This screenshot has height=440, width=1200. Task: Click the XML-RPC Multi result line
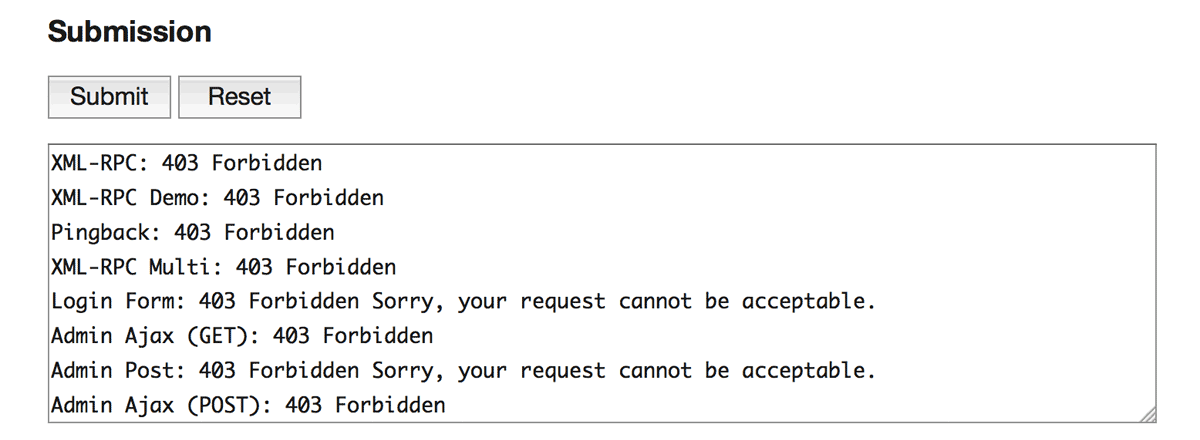click(x=223, y=267)
